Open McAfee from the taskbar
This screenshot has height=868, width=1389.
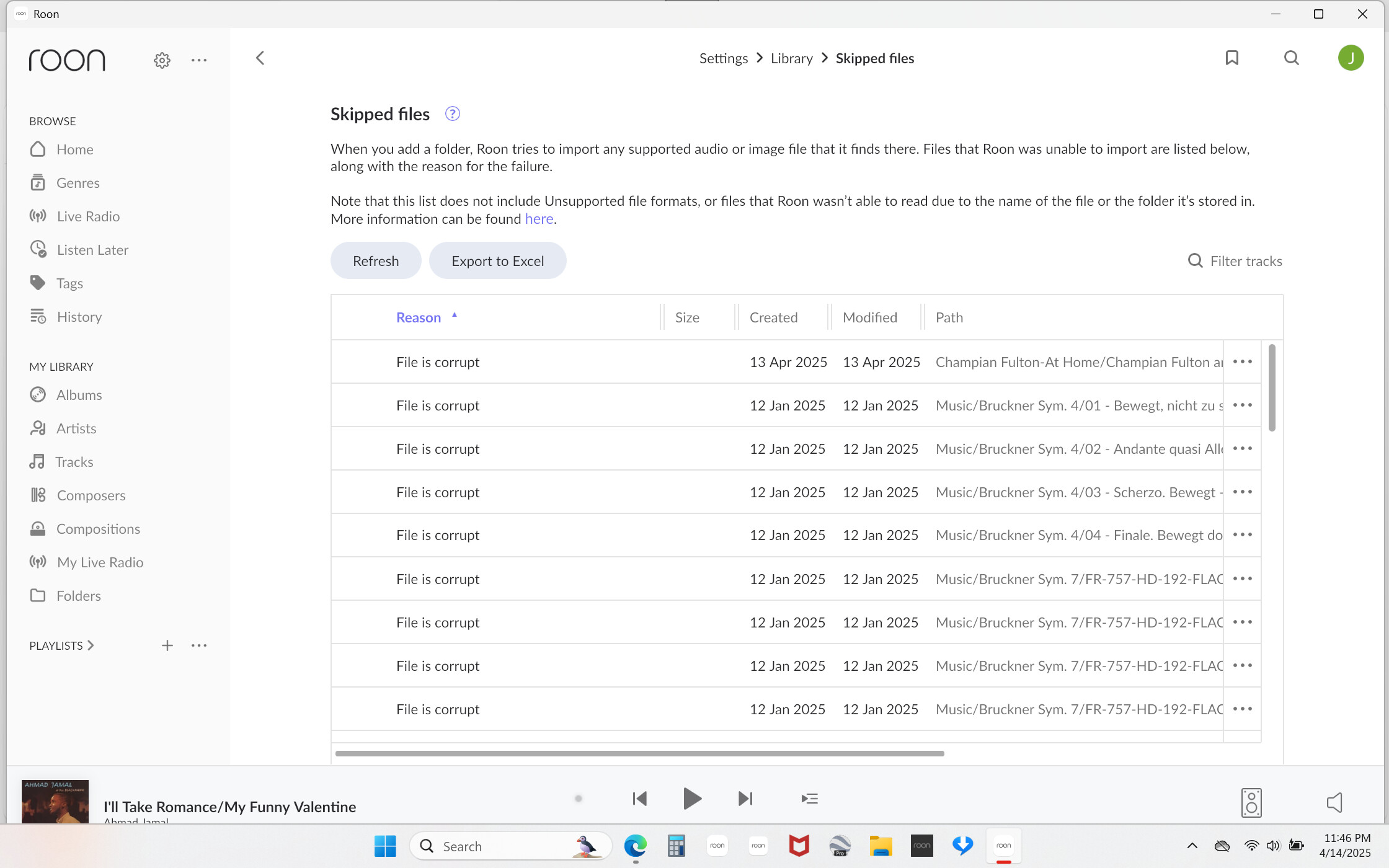pyautogui.click(x=799, y=846)
